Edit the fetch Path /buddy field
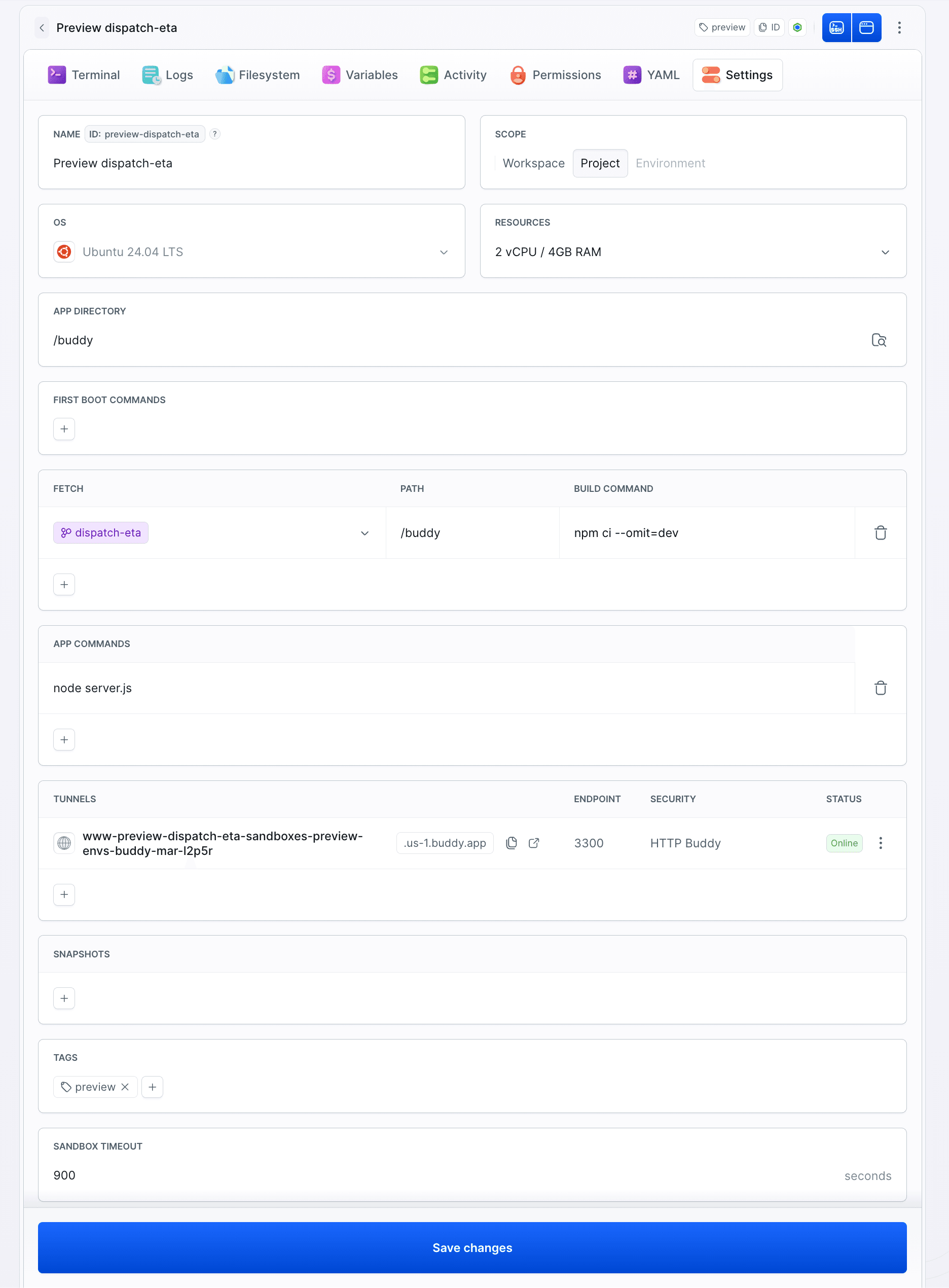The image size is (949, 1288). pos(472,532)
